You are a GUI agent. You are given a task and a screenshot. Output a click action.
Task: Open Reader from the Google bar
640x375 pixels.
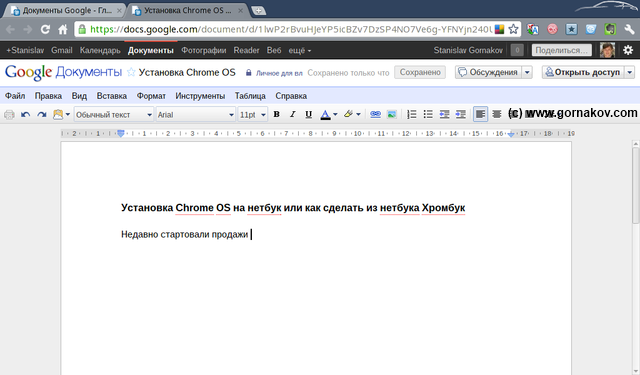[246, 50]
